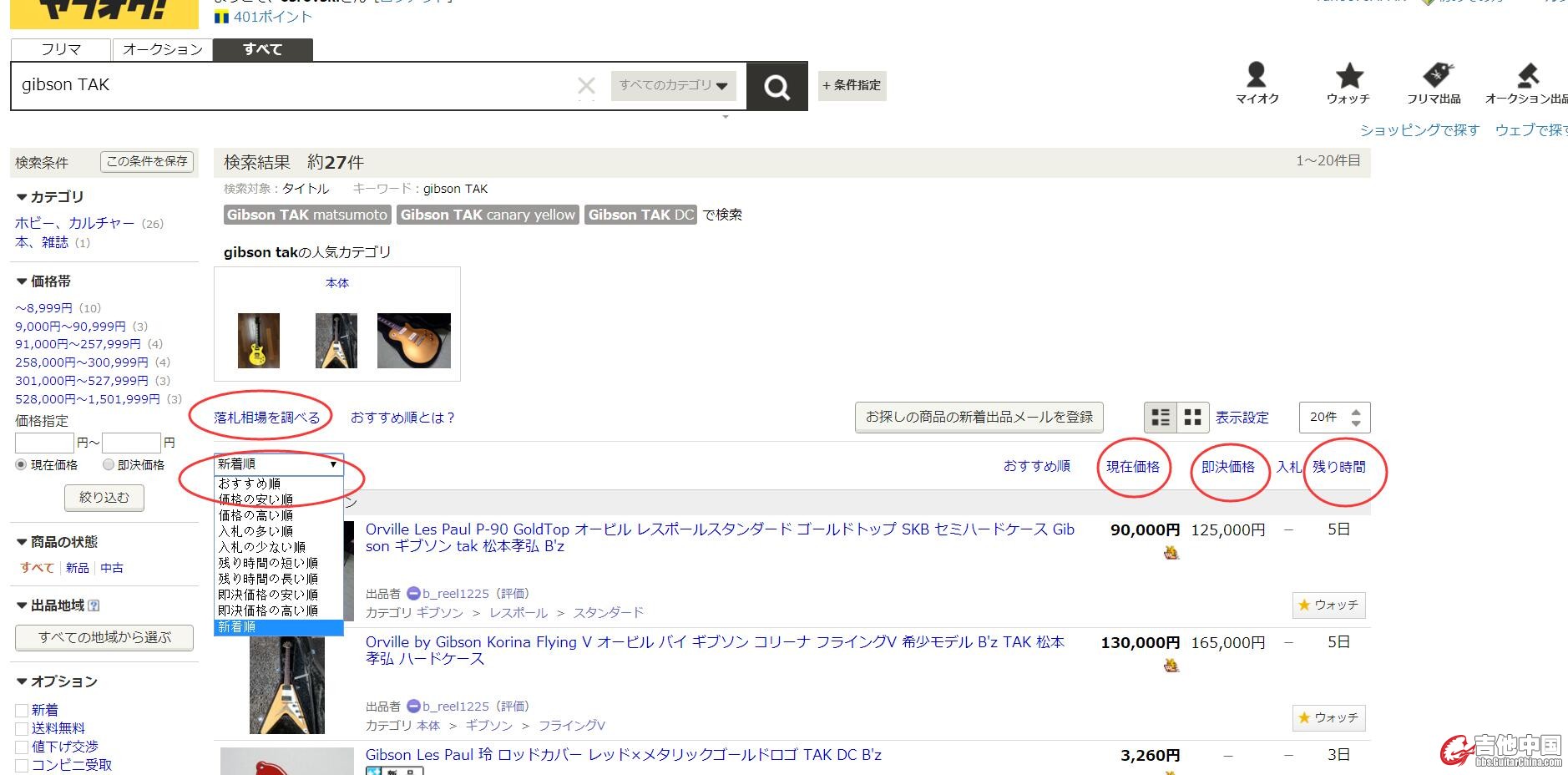This screenshot has height=775, width=1568.
Task: Open the すべてのカテゴリ dropdown
Action: pyautogui.click(x=673, y=85)
